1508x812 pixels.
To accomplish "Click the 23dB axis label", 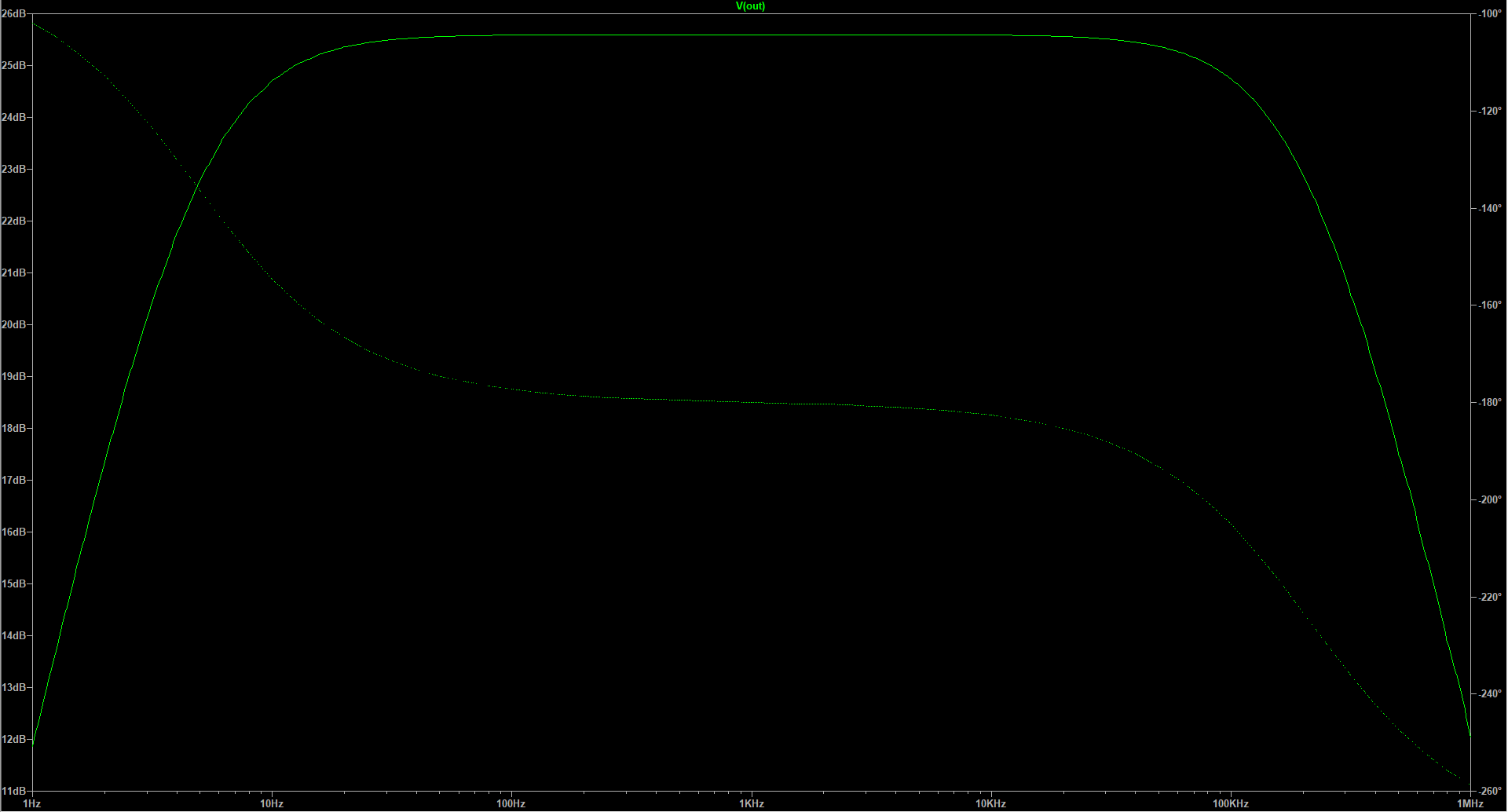I will (x=13, y=169).
